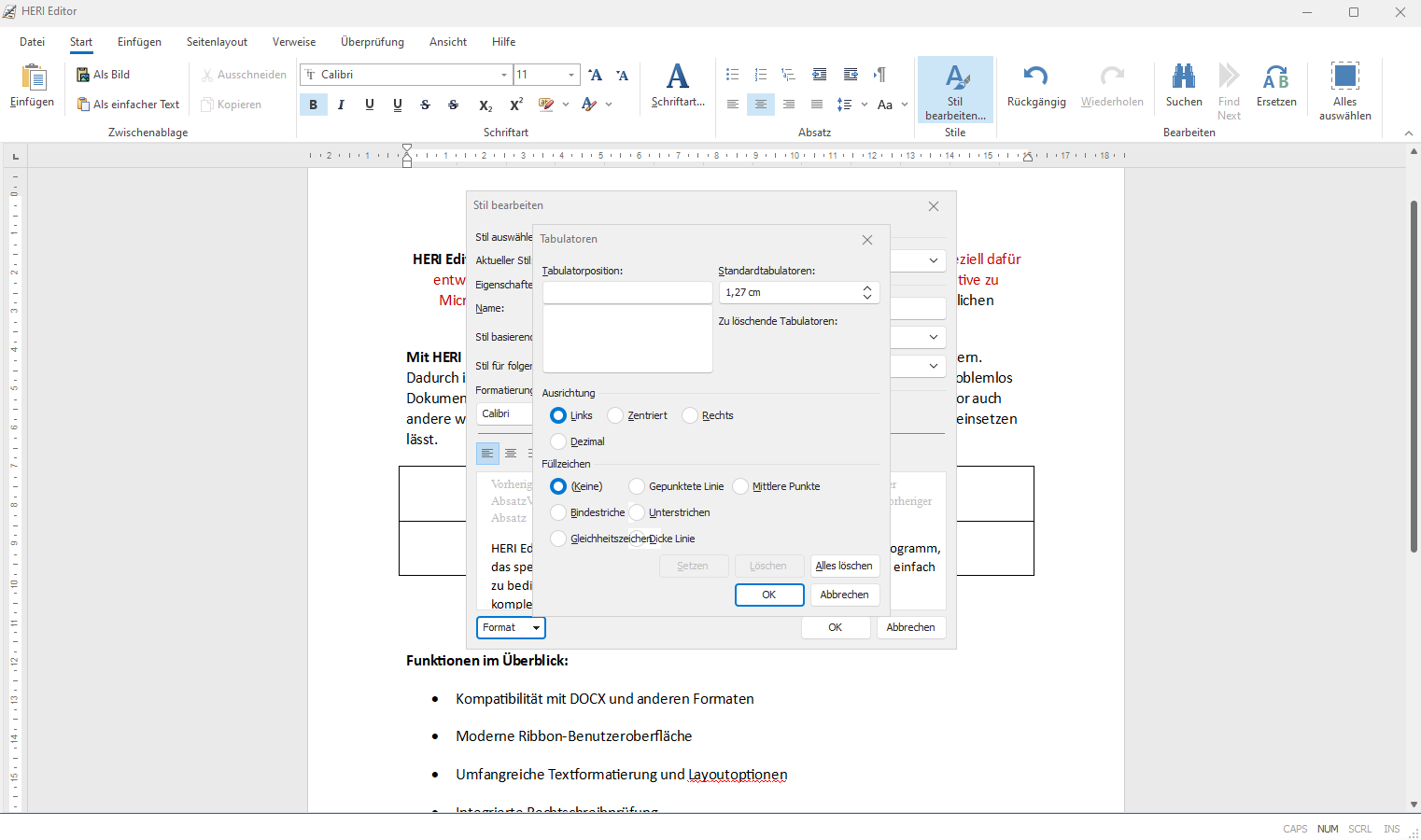The image size is (1421, 840).
Task: Show paragraph formatting marks
Action: click(x=880, y=75)
